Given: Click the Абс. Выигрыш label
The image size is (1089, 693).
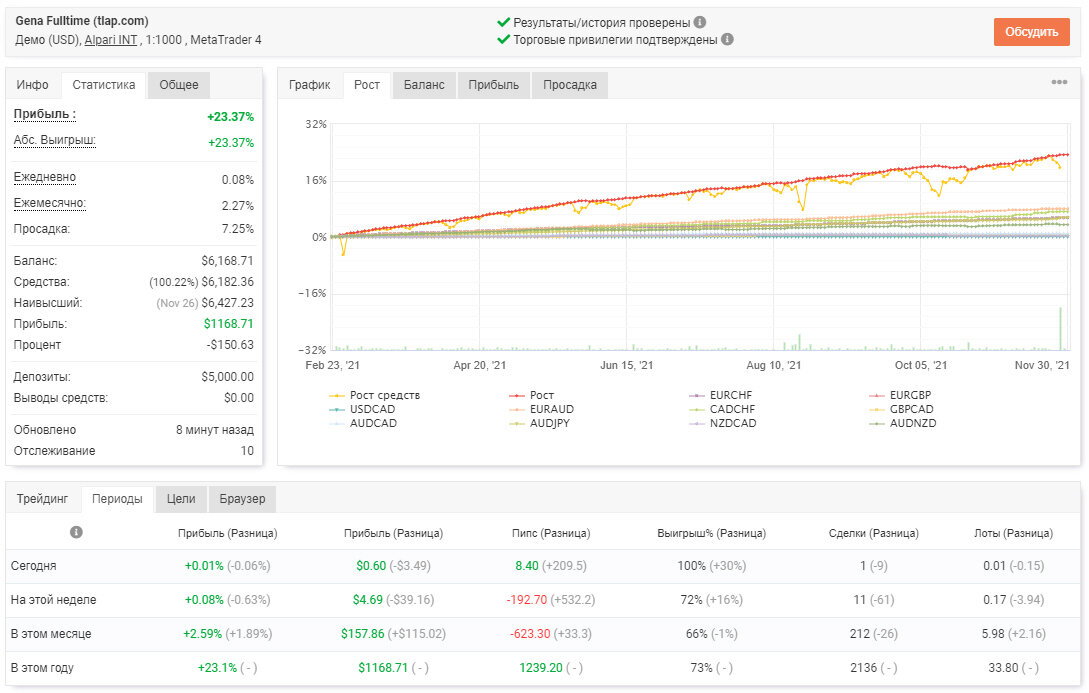Looking at the screenshot, I should (54, 140).
